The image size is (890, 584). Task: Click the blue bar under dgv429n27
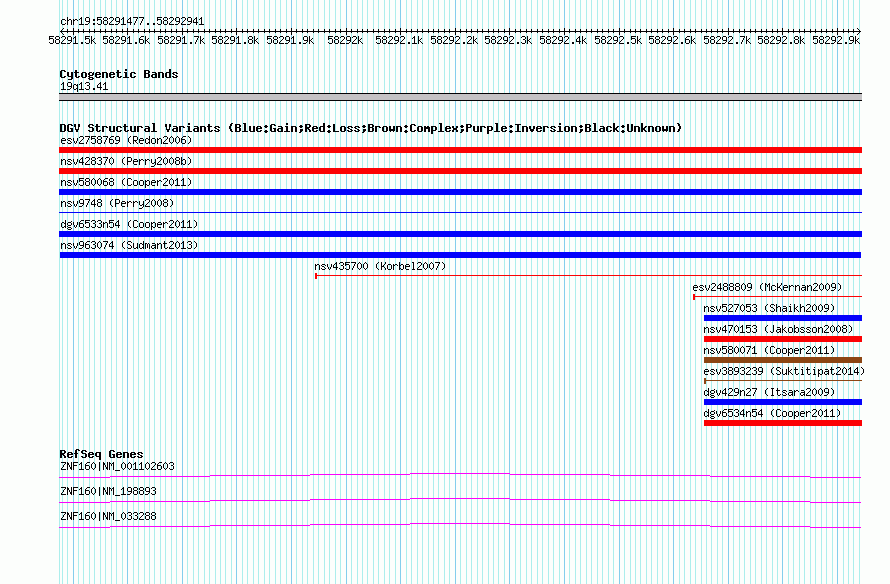783,402
